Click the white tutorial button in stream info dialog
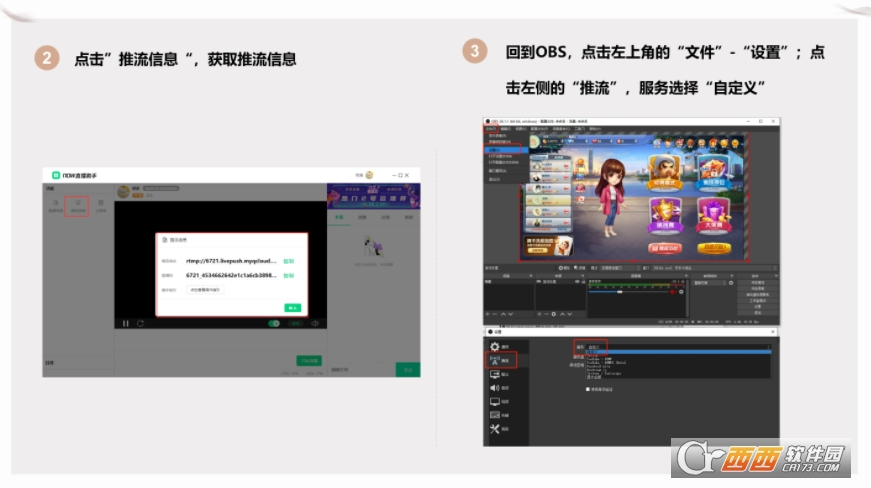 (x=205, y=290)
